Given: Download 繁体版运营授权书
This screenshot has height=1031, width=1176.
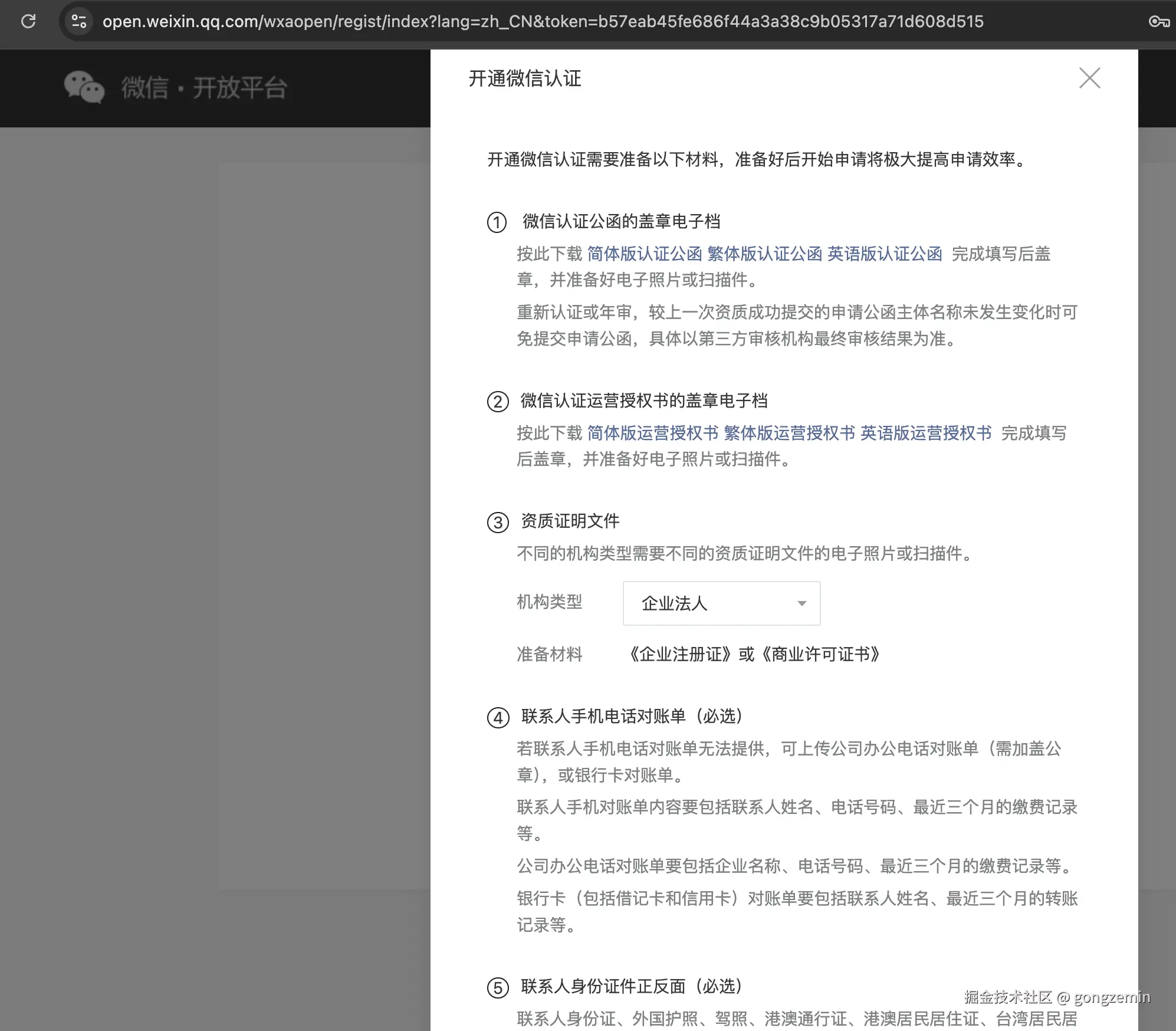Looking at the screenshot, I should (789, 434).
